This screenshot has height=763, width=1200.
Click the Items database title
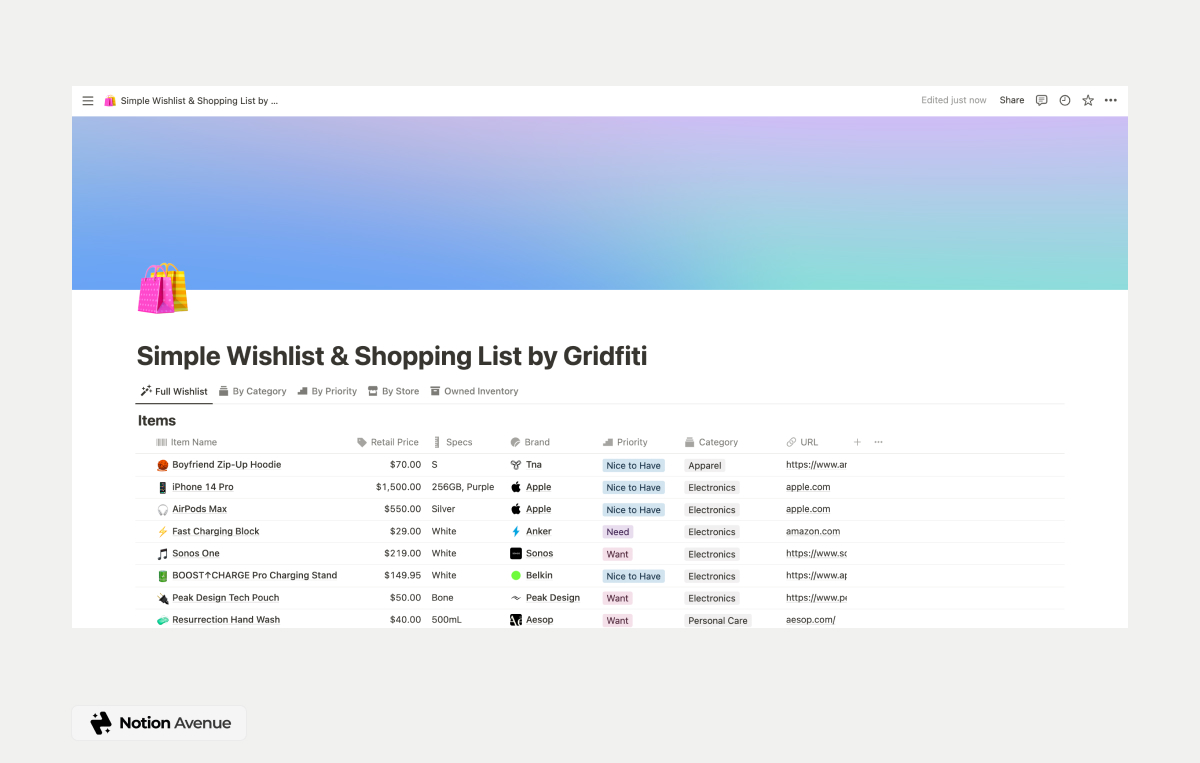click(157, 421)
